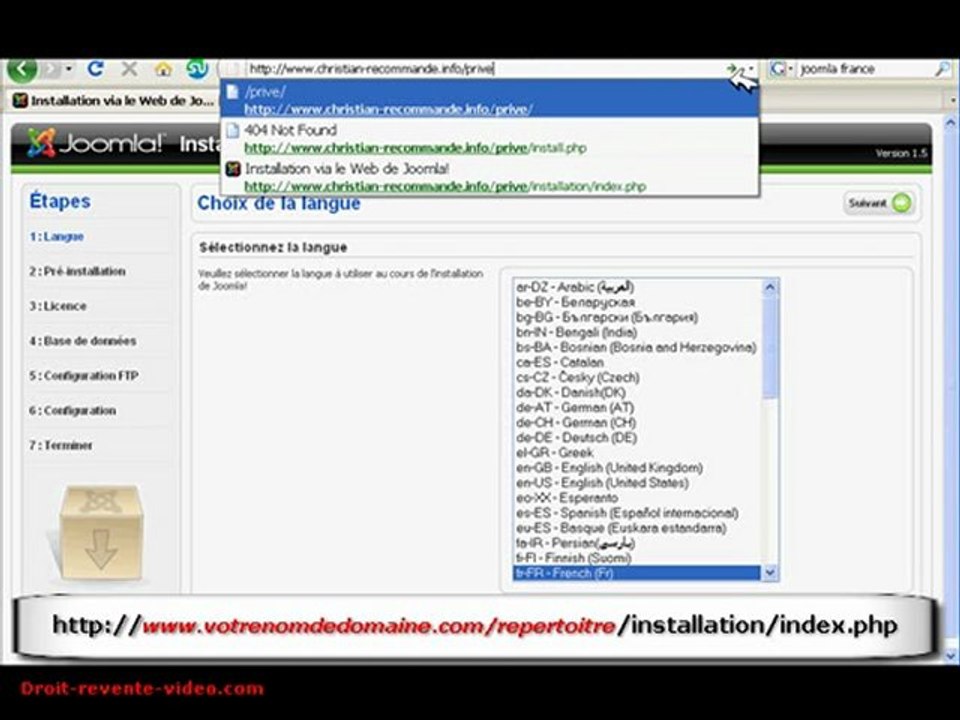
Task: Select 'fi-FI - Finnish (Suomi)' language
Action: tap(637, 558)
